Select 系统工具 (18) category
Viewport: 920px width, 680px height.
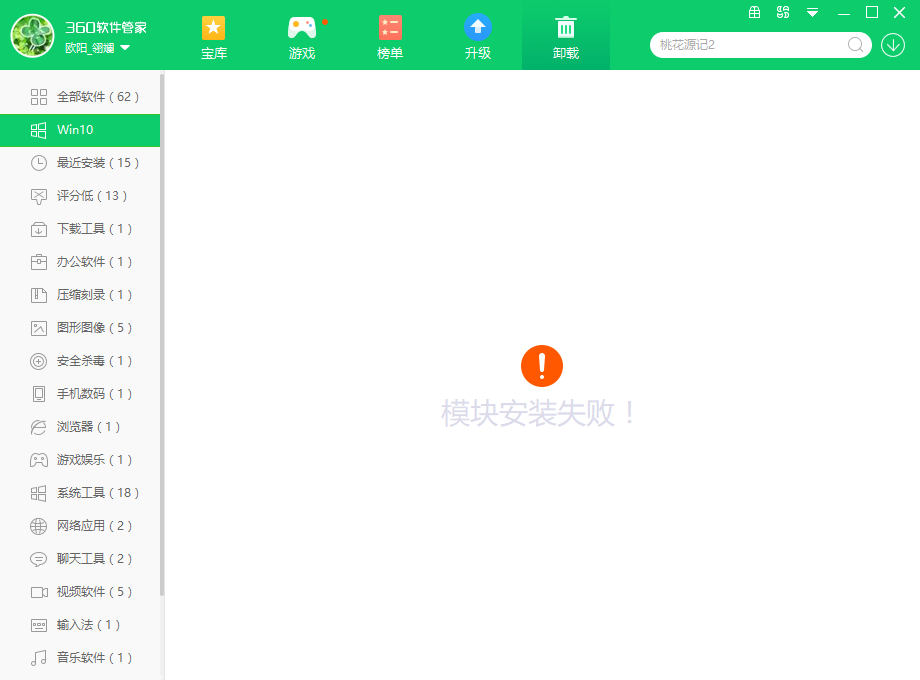point(80,493)
